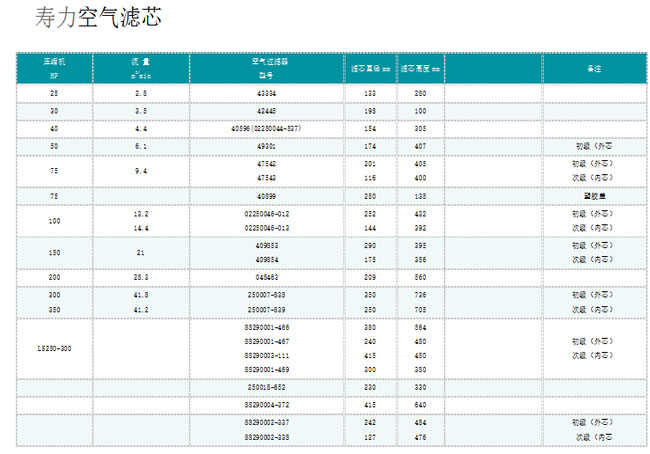This screenshot has height=454, width=650.
Task: Select model cell 88290001-466
Action: click(x=267, y=328)
